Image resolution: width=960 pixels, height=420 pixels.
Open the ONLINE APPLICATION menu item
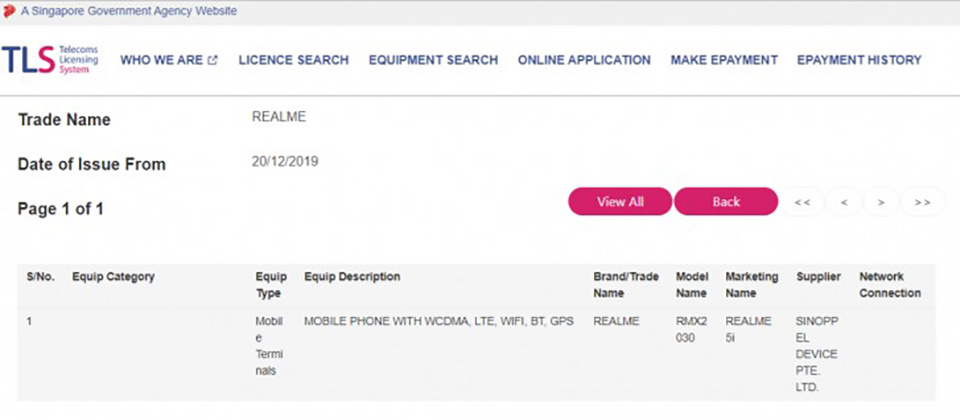pyautogui.click(x=584, y=60)
